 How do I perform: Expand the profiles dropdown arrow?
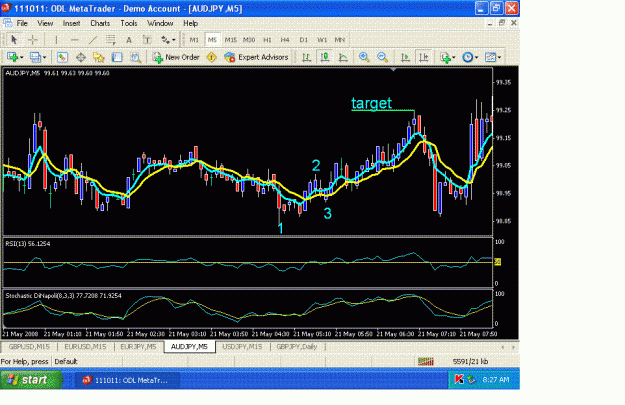pyautogui.click(x=44, y=57)
